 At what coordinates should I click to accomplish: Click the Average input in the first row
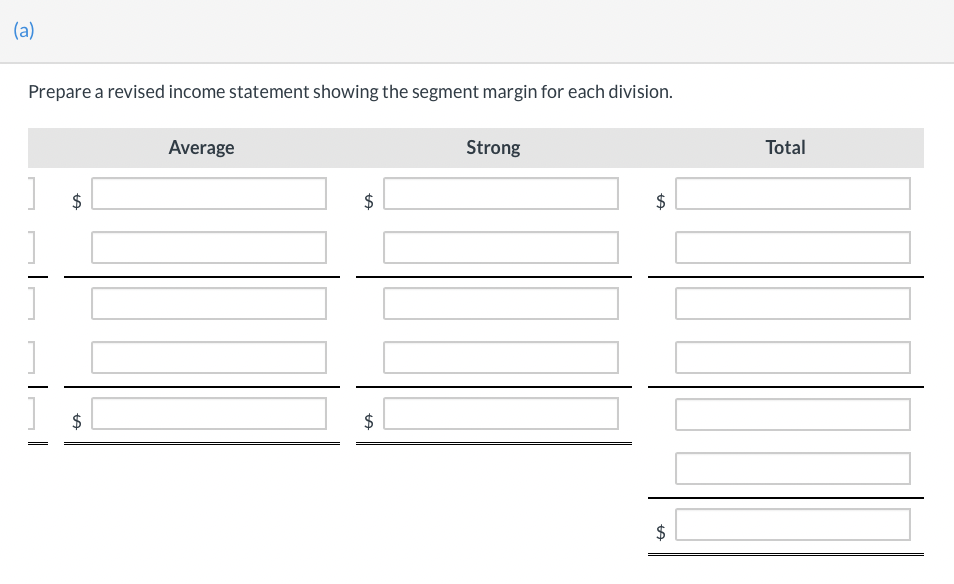(x=209, y=194)
